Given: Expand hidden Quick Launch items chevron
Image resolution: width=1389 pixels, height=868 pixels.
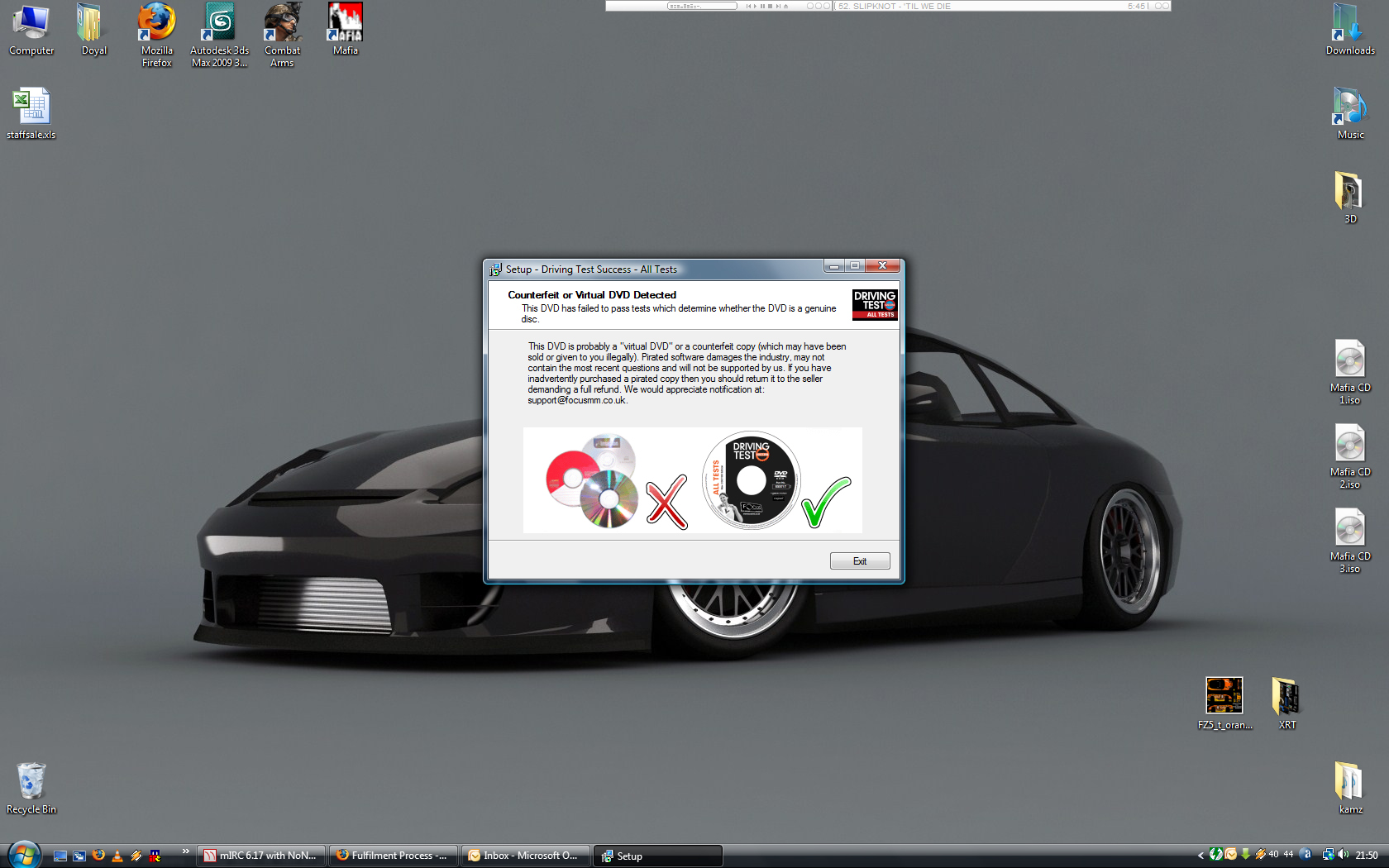Looking at the screenshot, I should click(185, 851).
